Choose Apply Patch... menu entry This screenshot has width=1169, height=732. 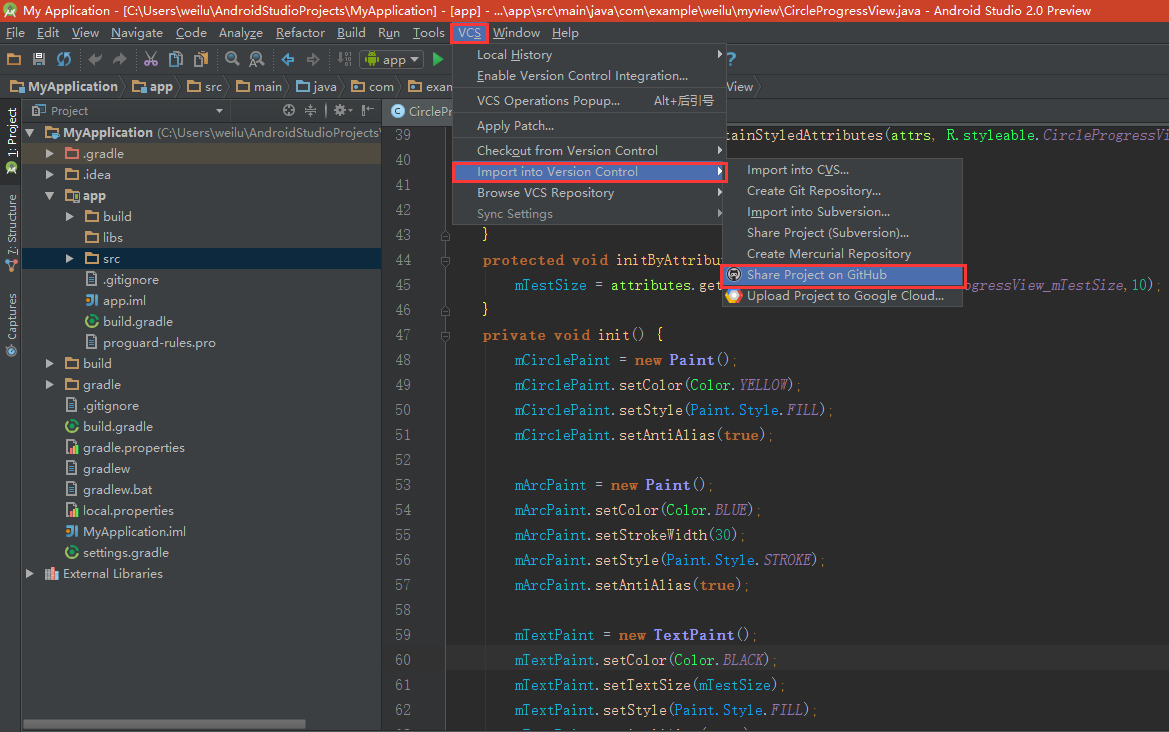coord(589,126)
